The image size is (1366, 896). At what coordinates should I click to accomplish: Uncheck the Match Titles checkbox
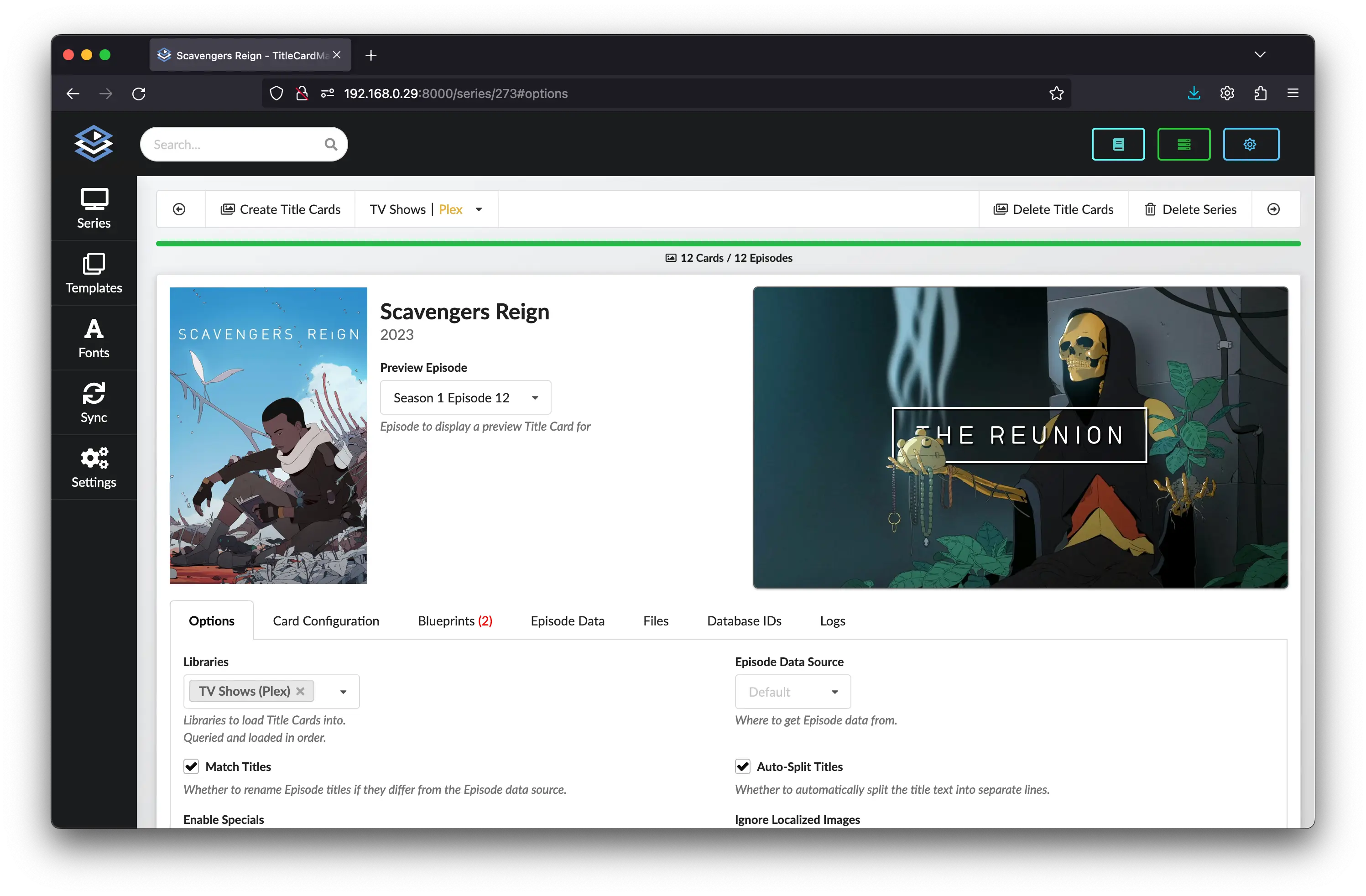191,766
